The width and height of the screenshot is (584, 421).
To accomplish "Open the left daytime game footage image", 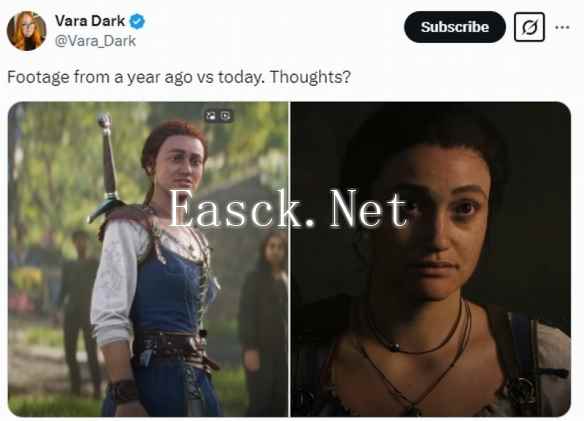I will click(x=148, y=259).
